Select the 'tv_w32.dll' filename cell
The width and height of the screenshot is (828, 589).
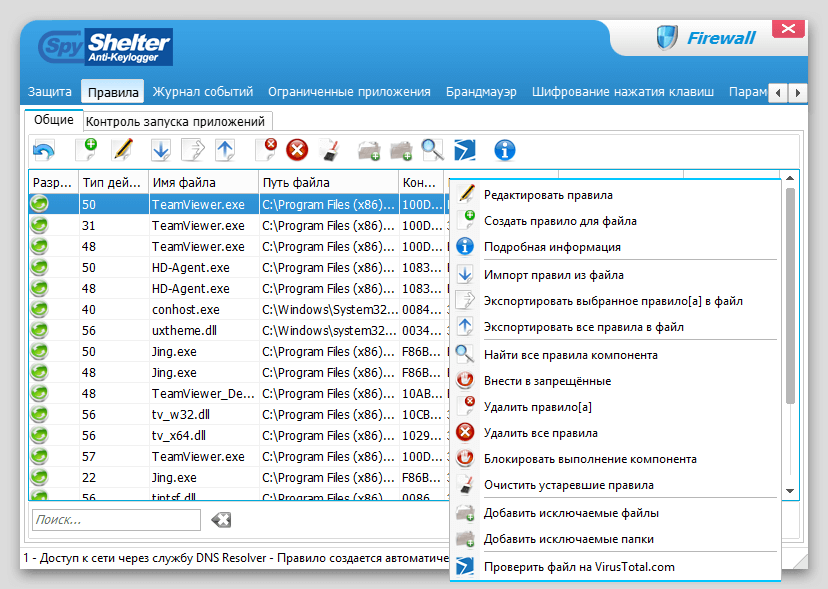pyautogui.click(x=181, y=415)
